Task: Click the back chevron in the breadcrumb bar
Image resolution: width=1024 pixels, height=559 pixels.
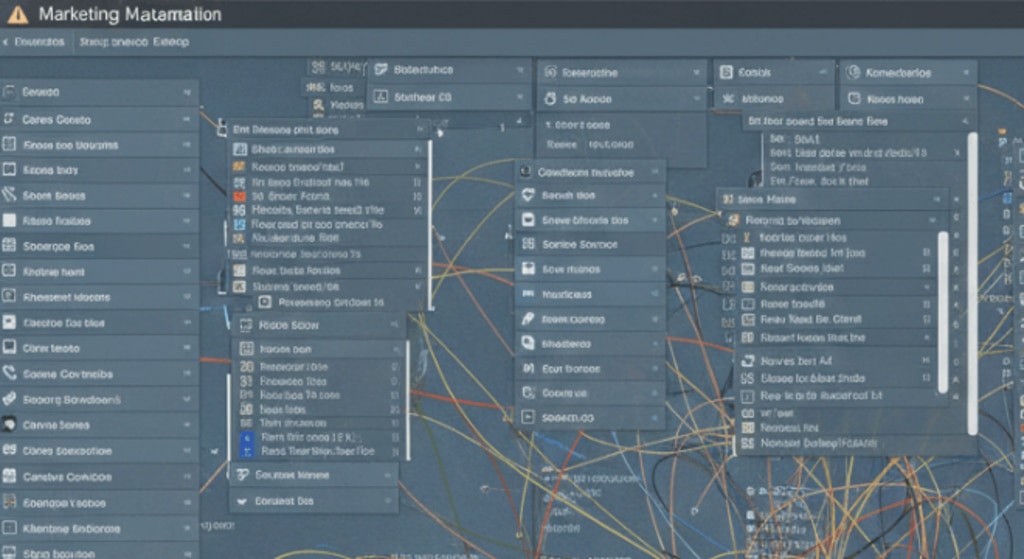Action: pos(6,43)
